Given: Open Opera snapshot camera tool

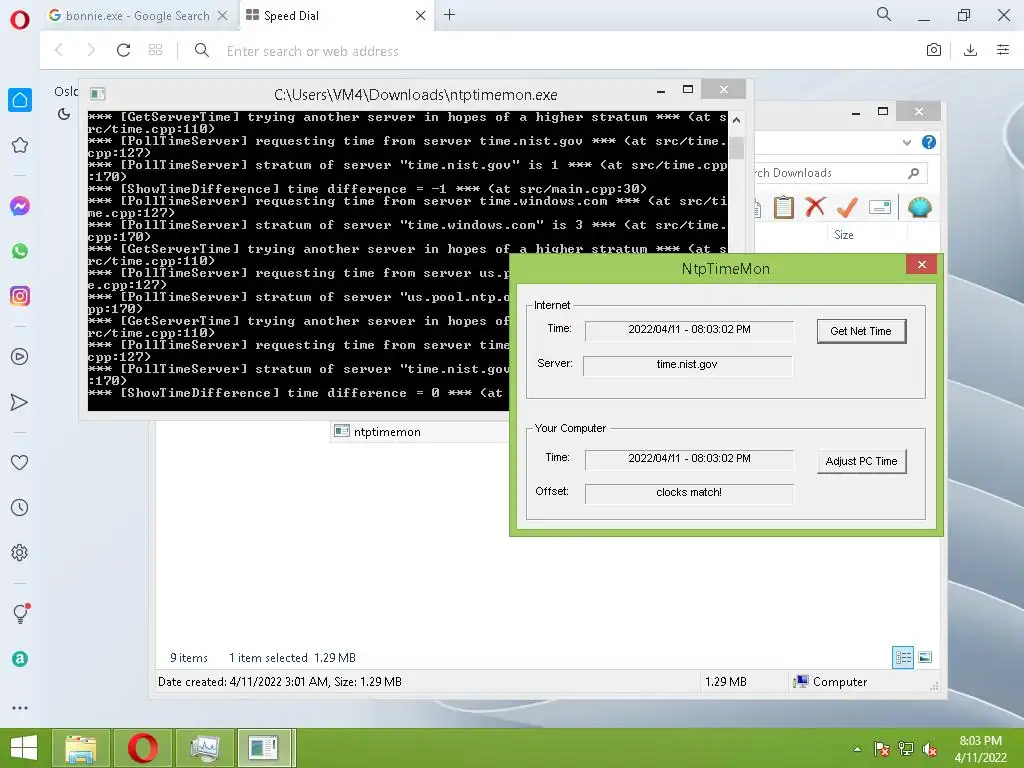Looking at the screenshot, I should (934, 50).
